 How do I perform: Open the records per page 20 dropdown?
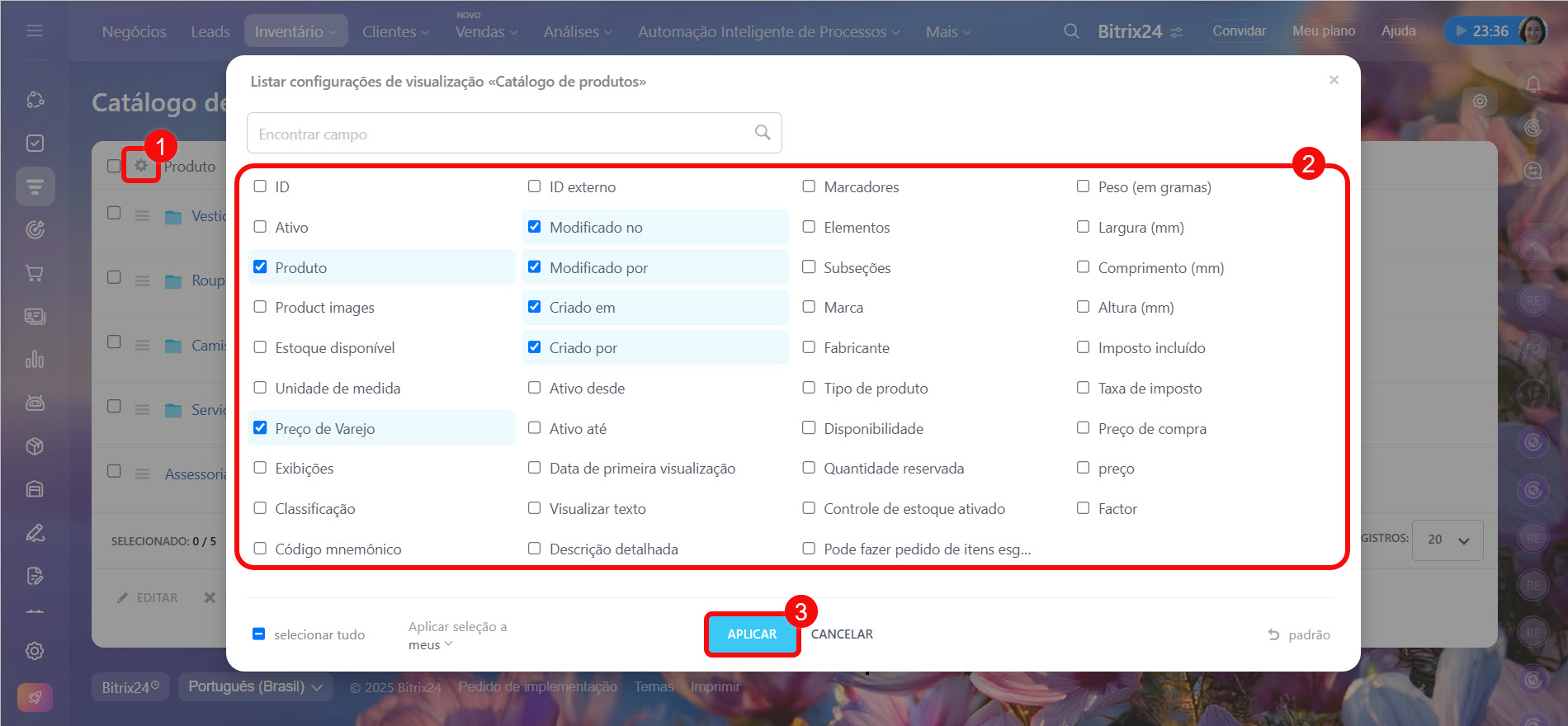click(1448, 540)
